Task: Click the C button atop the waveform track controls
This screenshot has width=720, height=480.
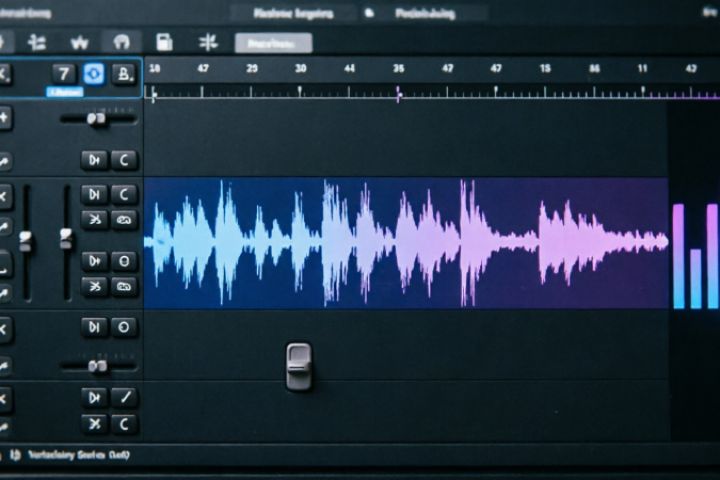Action: click(x=124, y=194)
